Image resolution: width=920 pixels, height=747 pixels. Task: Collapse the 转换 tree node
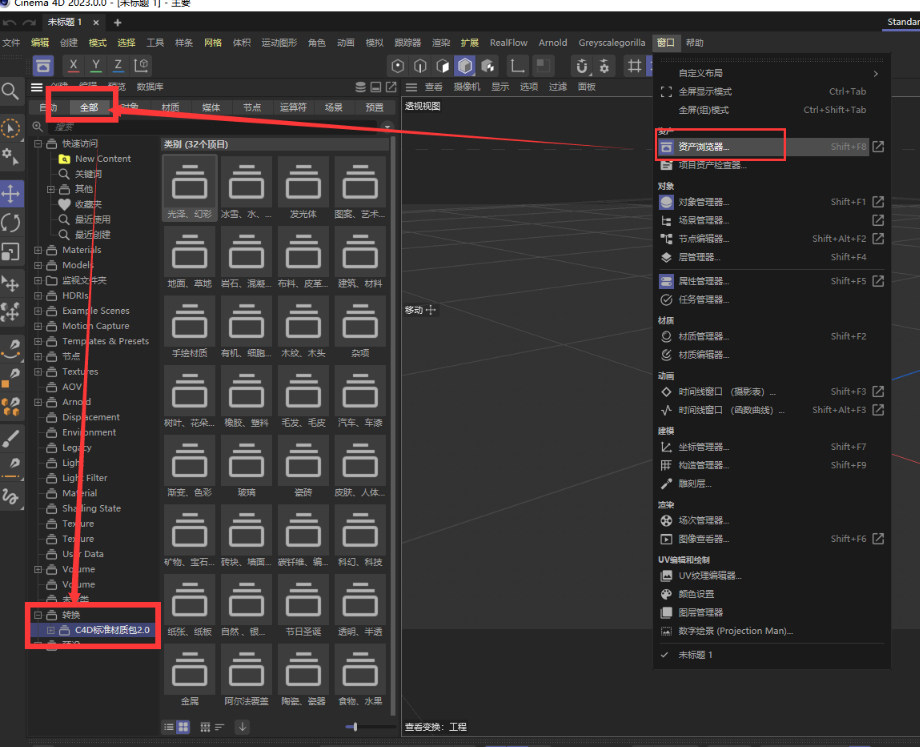(x=38, y=615)
